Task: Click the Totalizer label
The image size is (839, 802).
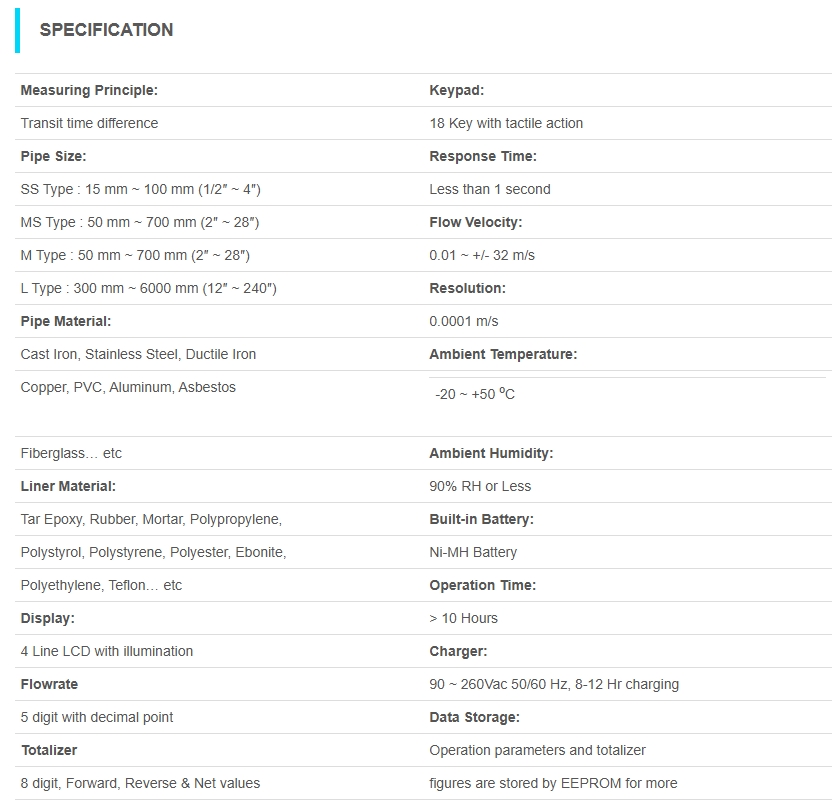Action: click(x=49, y=750)
